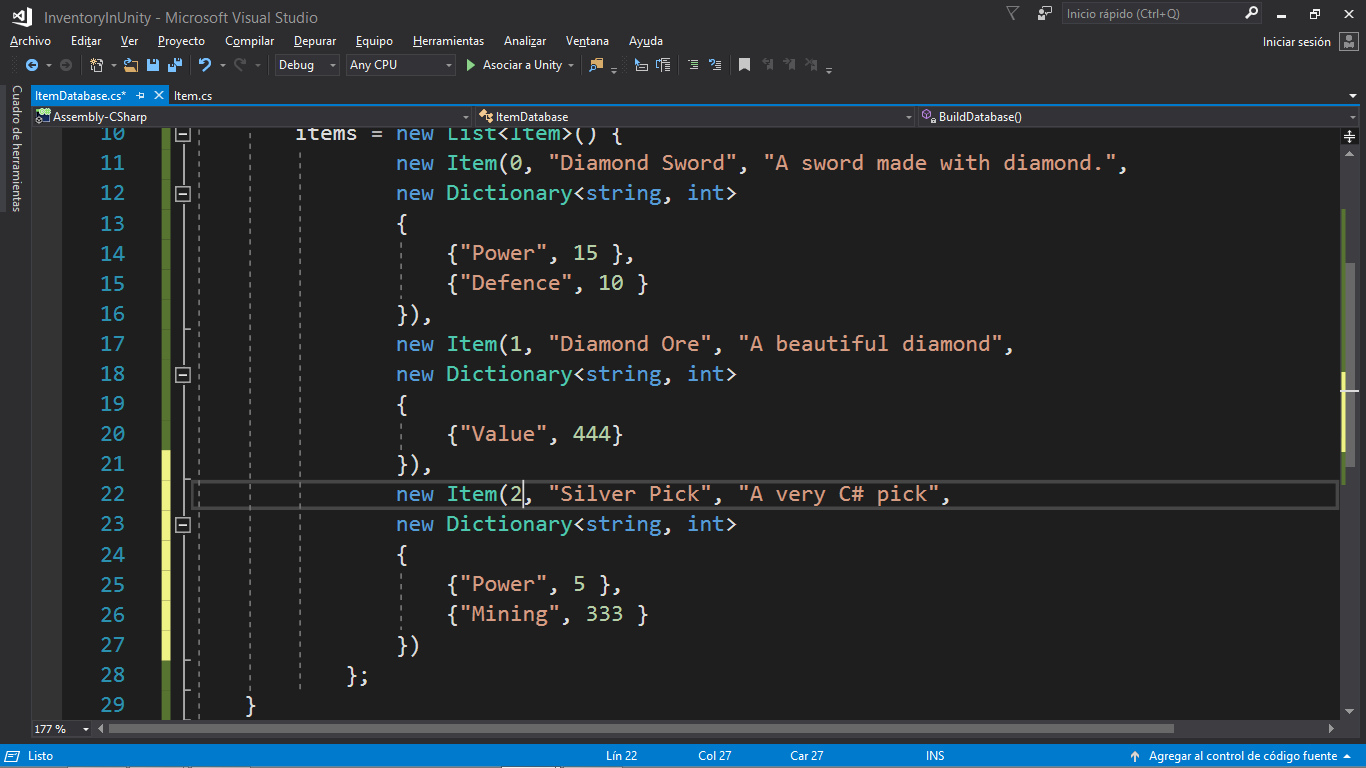The width and height of the screenshot is (1366, 768).
Task: Click Agregar al control de código fuente
Action: coord(1243,756)
